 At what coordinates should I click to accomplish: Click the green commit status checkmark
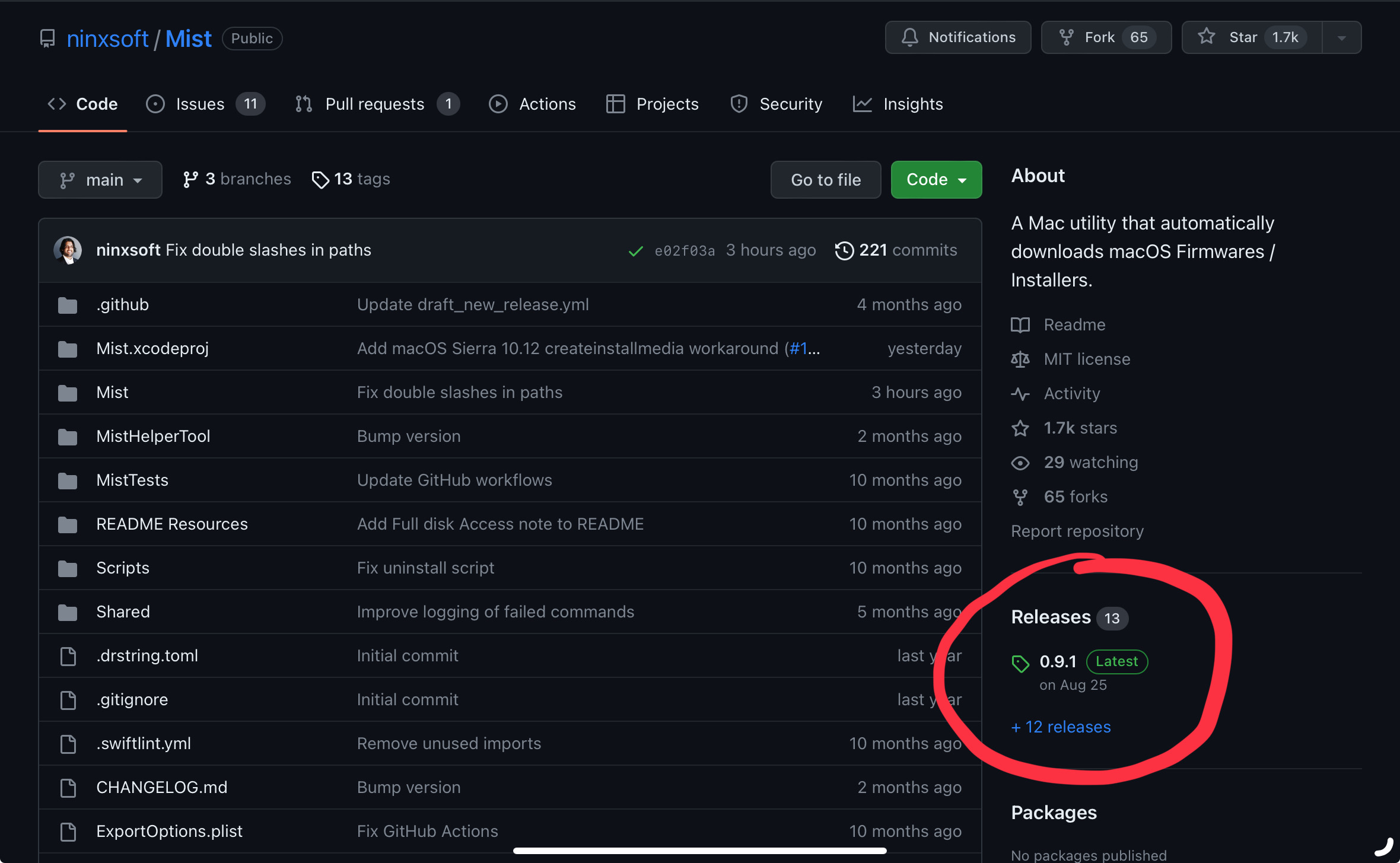click(635, 251)
